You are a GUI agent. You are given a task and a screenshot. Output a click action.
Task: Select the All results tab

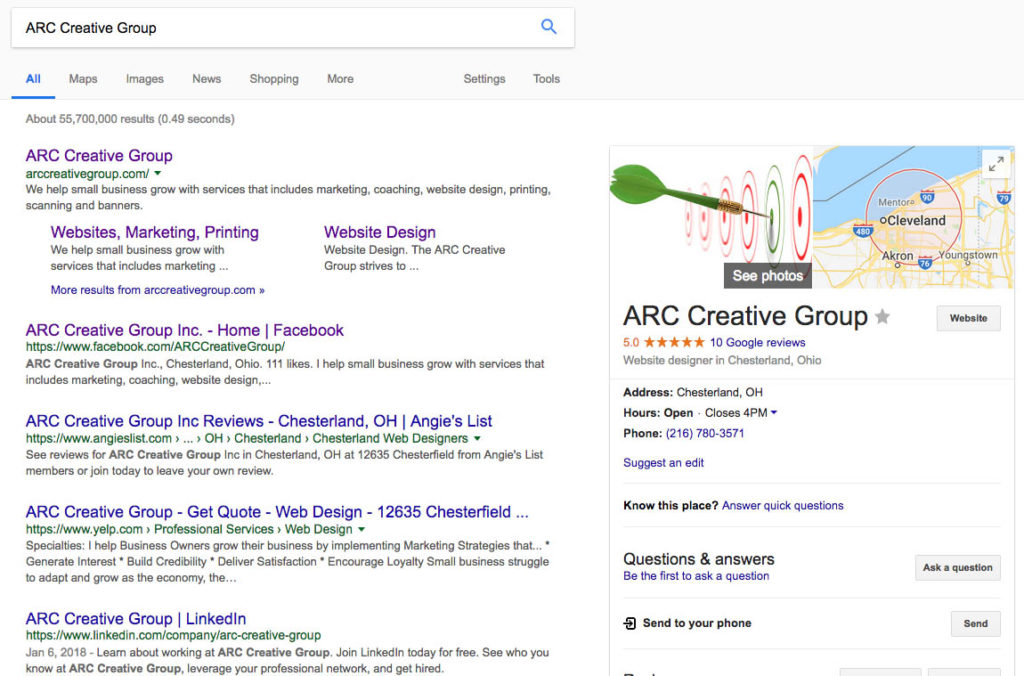[x=33, y=79]
